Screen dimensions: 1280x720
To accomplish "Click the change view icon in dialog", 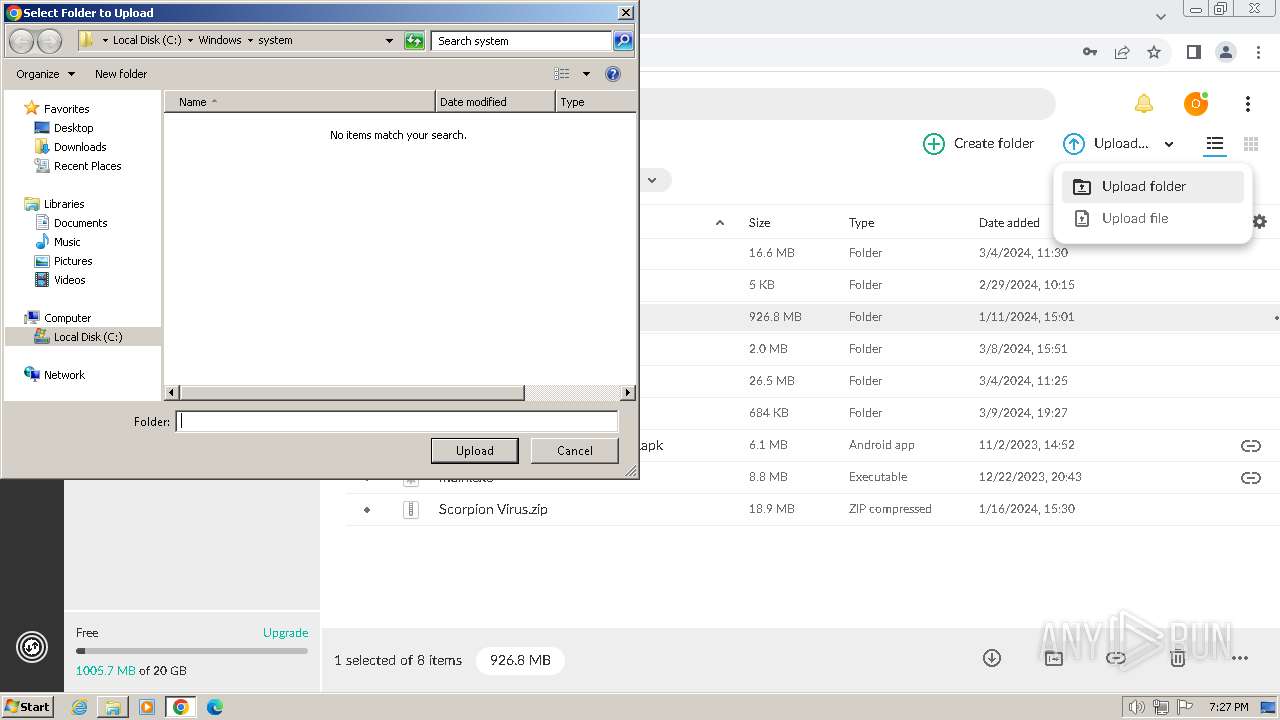I will [x=562, y=74].
